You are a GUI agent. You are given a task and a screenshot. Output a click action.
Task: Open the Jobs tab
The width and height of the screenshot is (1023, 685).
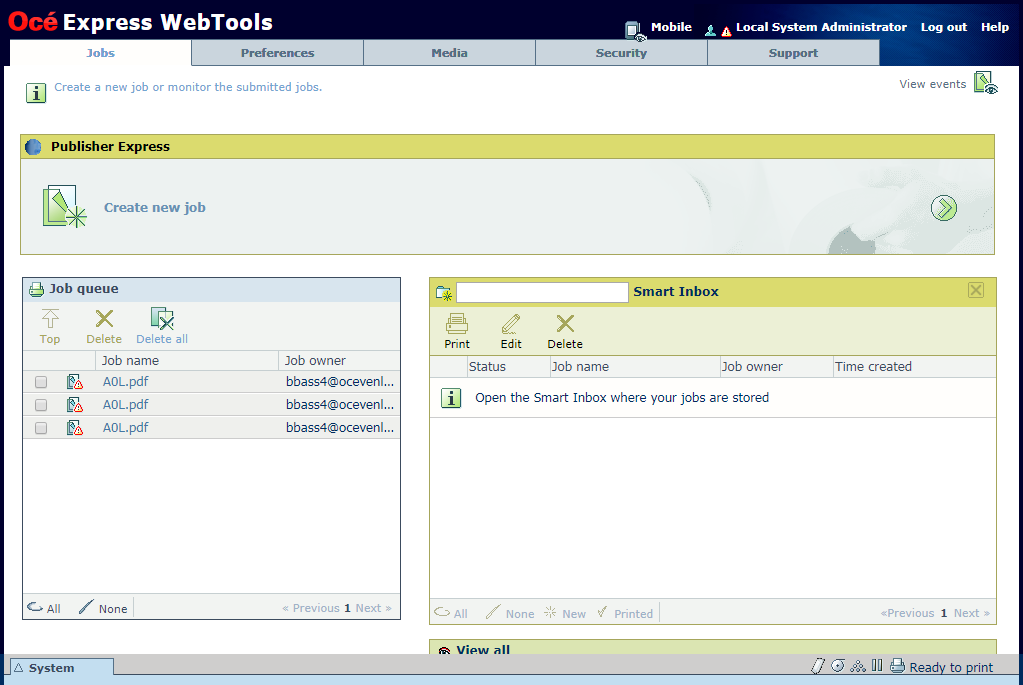click(100, 53)
